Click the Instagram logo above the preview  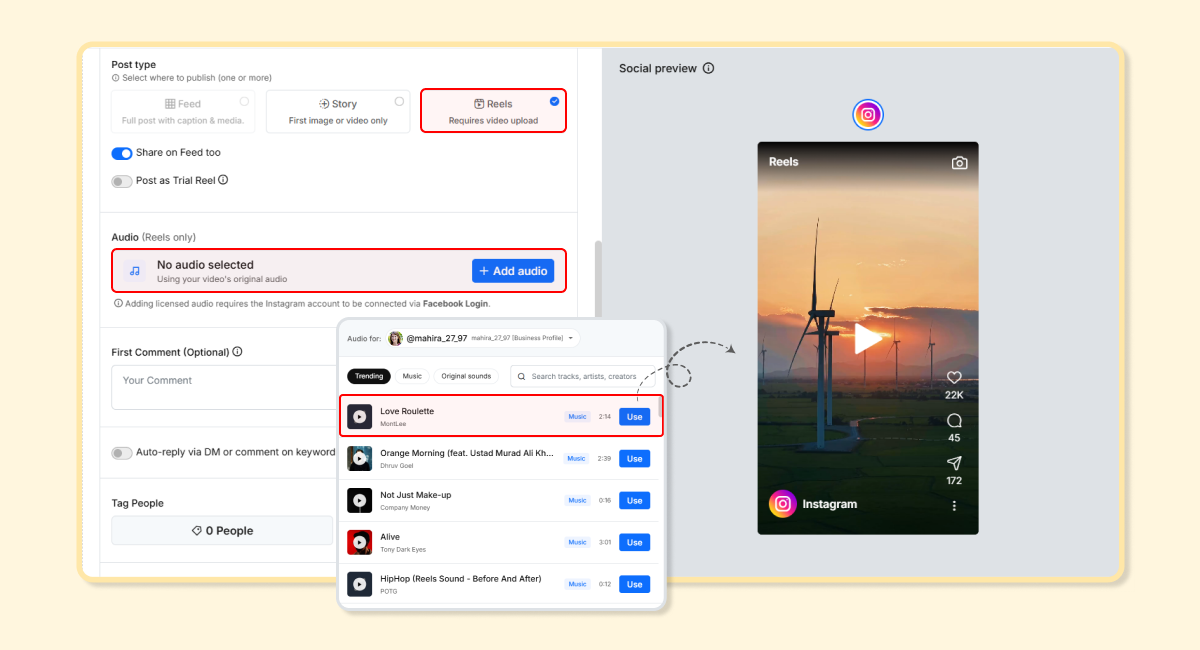click(x=868, y=115)
